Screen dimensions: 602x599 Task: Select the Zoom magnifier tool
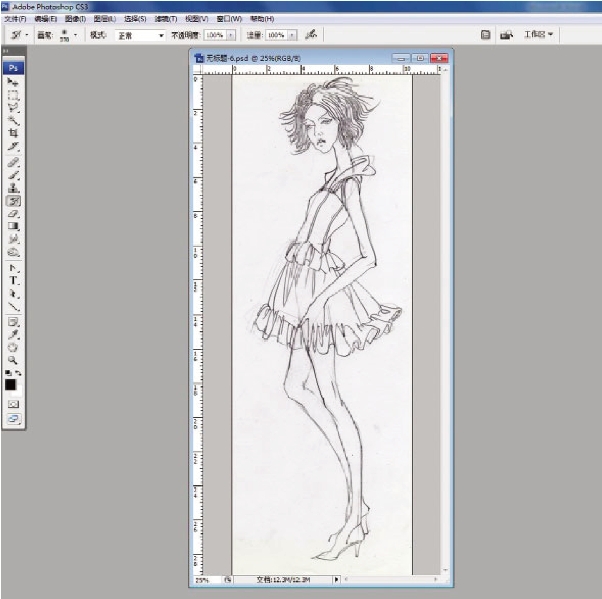14,359
